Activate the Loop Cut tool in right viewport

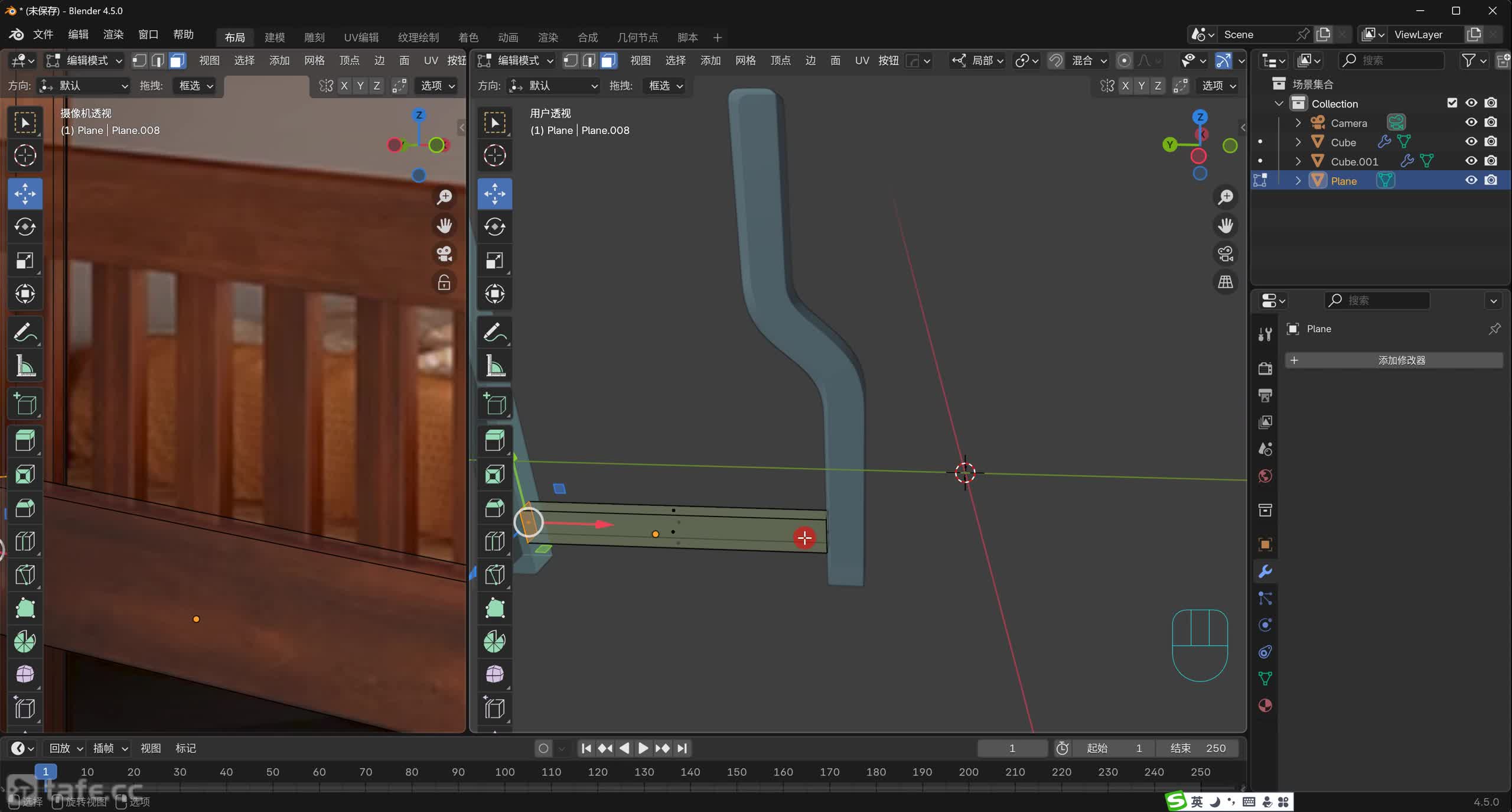[494, 541]
